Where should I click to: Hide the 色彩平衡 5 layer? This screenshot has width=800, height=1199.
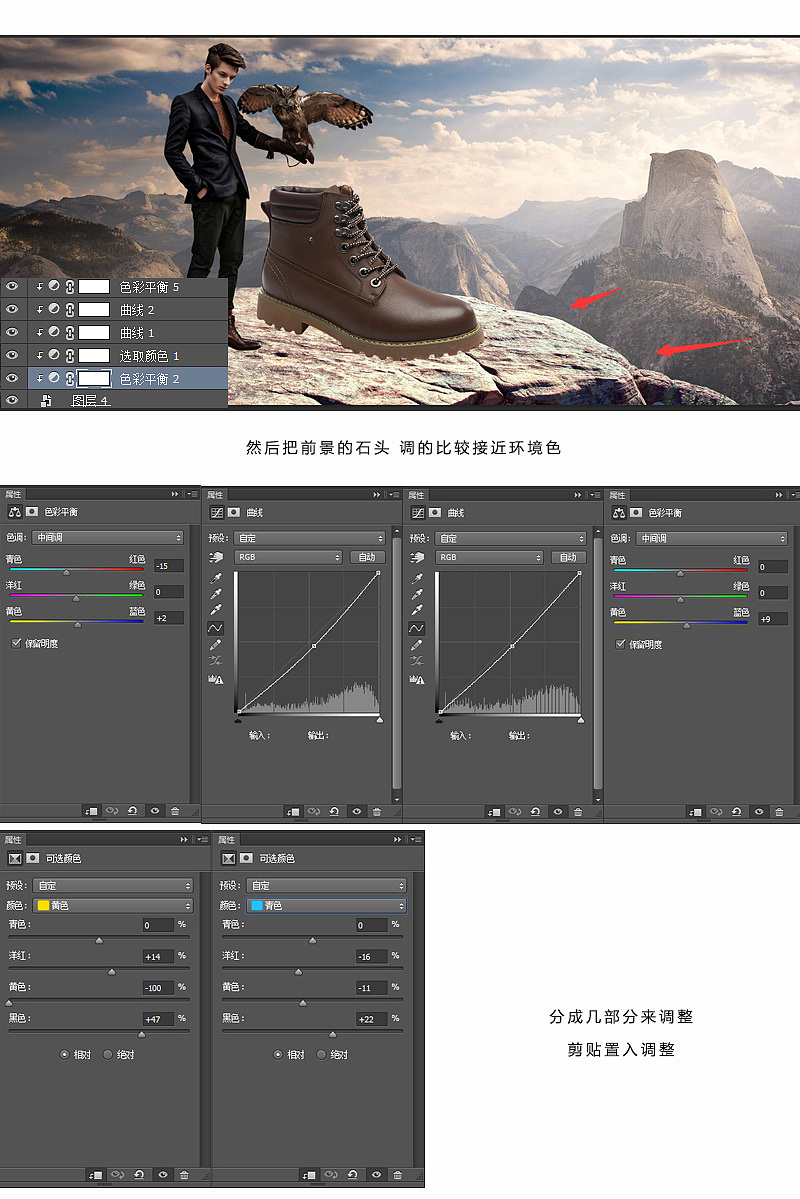click(11, 287)
